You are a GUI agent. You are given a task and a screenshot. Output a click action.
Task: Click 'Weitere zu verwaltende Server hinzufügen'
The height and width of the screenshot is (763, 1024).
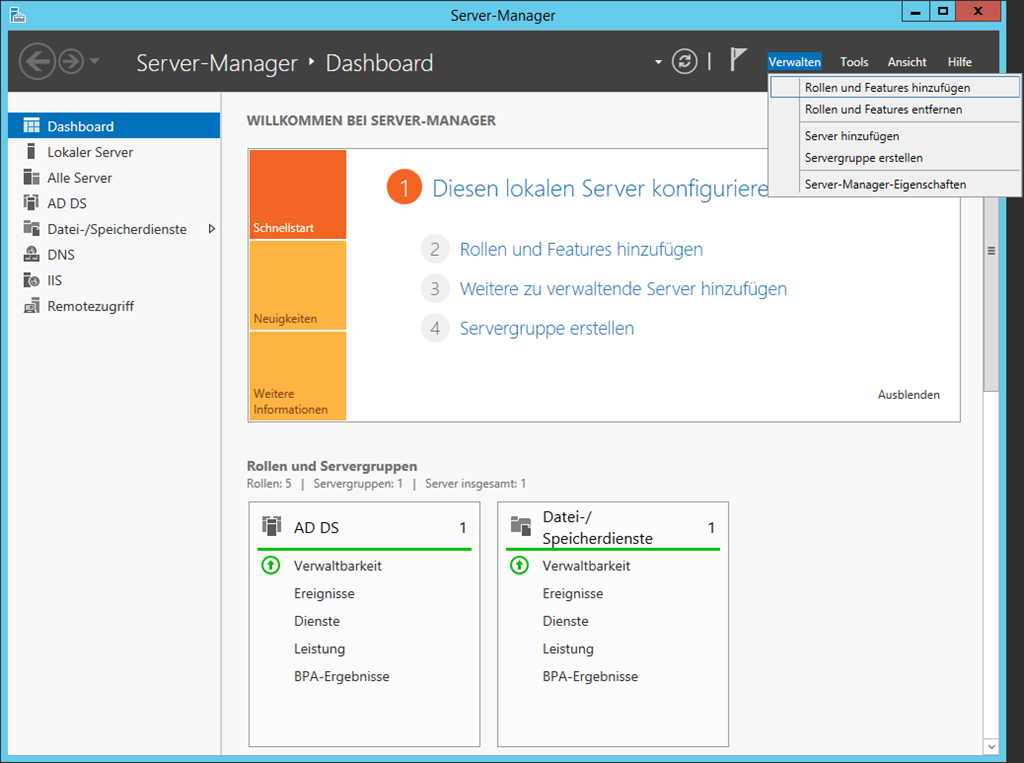pyautogui.click(x=623, y=288)
